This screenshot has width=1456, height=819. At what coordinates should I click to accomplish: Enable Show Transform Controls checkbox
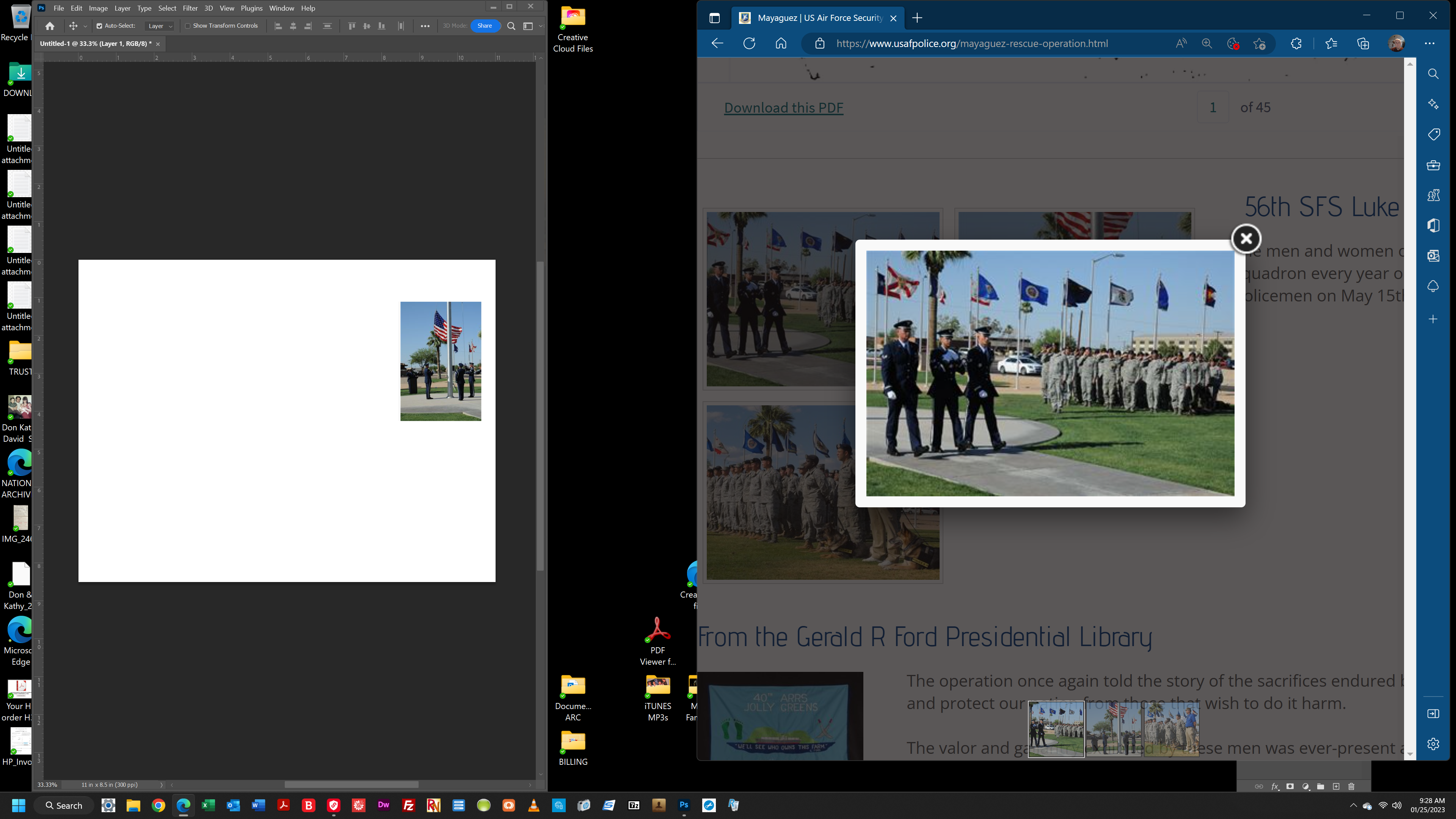(x=188, y=26)
